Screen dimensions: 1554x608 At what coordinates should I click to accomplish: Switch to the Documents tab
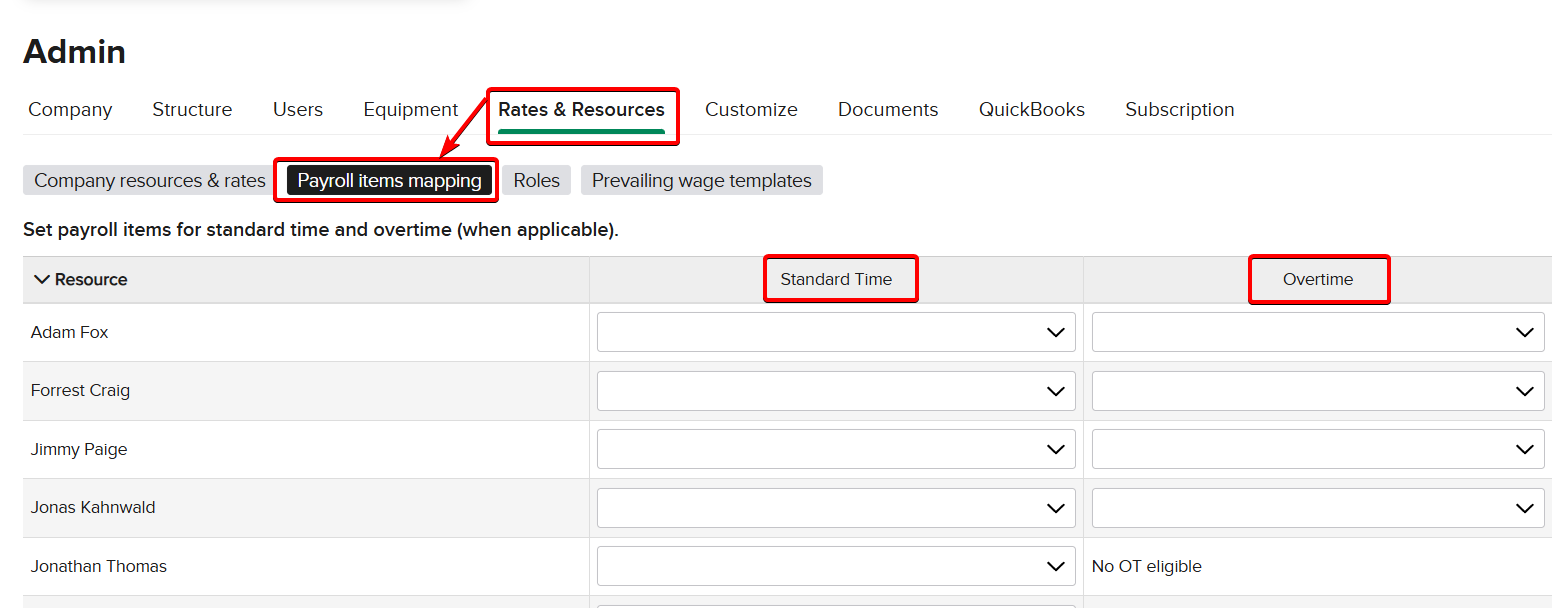(888, 110)
